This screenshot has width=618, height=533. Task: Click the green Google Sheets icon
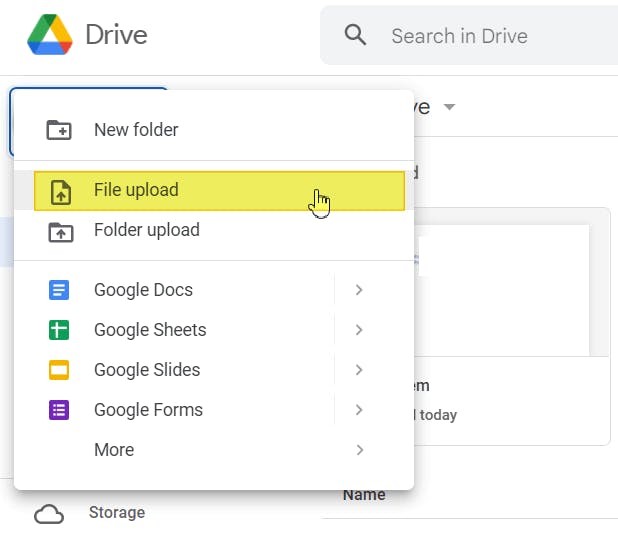[x=59, y=330]
